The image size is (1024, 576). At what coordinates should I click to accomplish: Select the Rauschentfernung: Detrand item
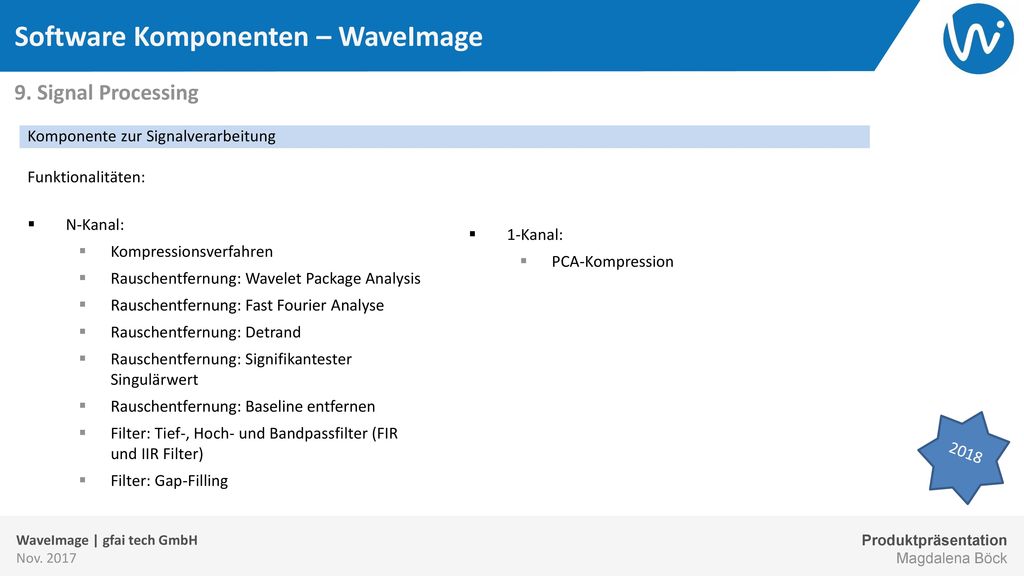(x=206, y=332)
